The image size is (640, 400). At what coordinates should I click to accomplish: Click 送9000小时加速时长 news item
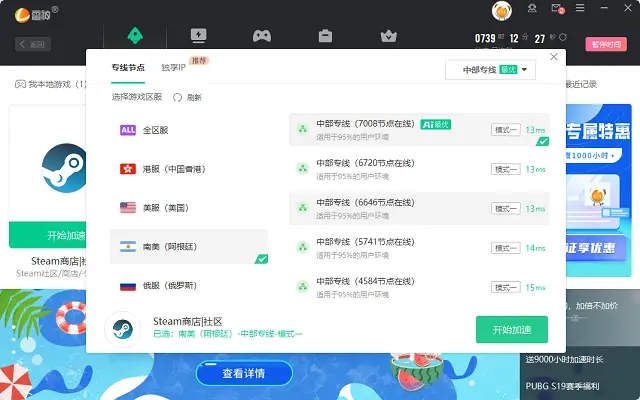[564, 360]
